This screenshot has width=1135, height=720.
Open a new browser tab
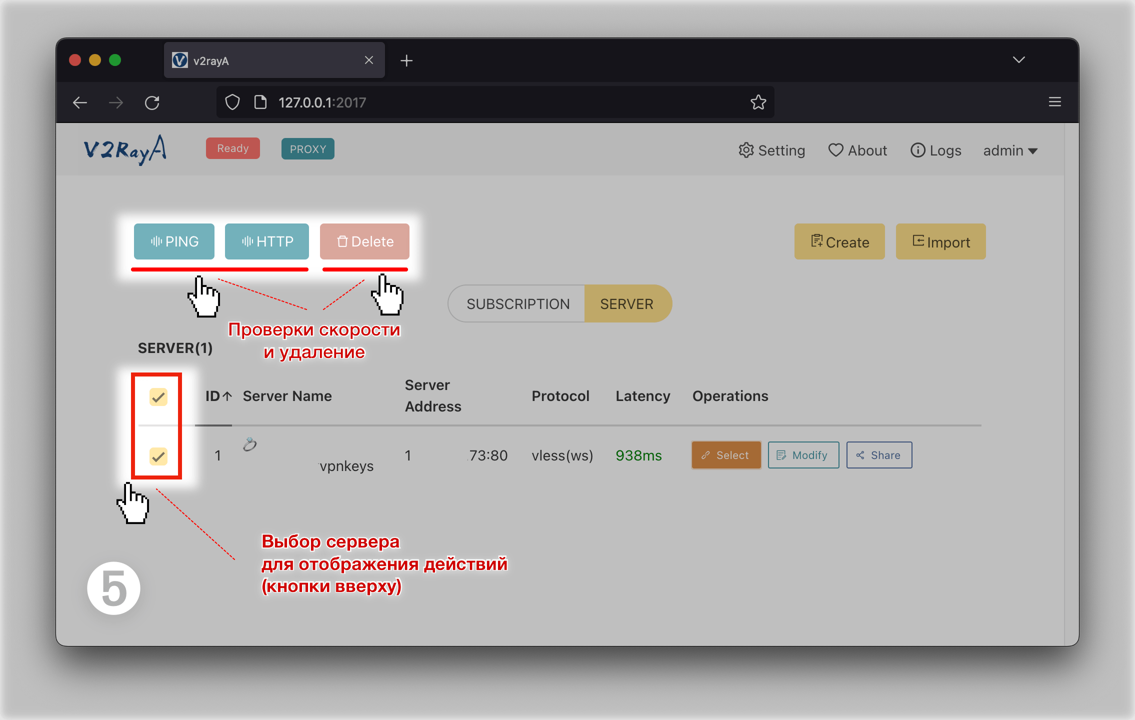coord(406,61)
